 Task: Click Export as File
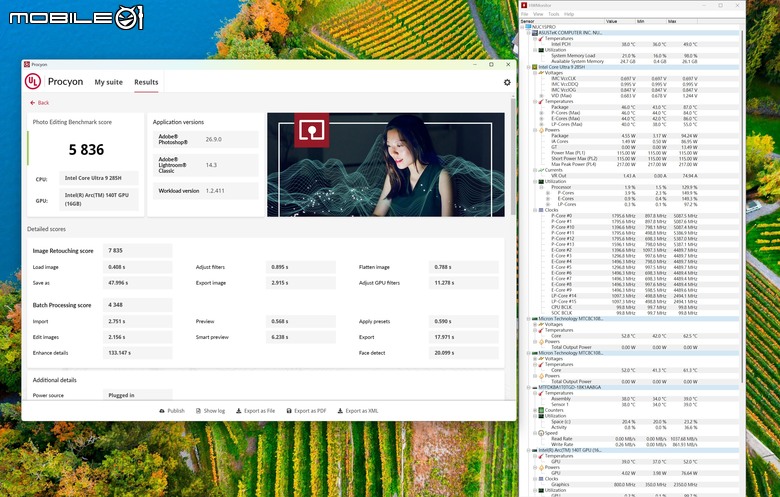point(256,411)
